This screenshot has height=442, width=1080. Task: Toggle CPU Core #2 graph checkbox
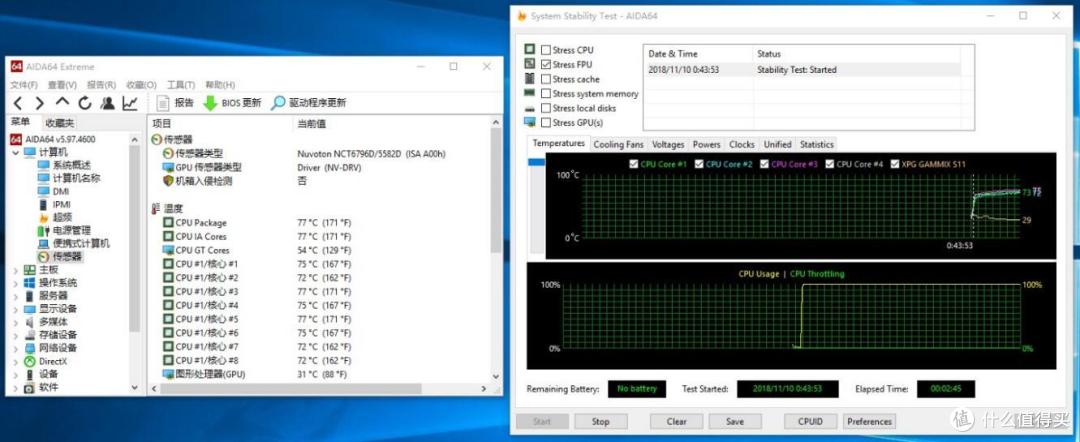[x=699, y=165]
